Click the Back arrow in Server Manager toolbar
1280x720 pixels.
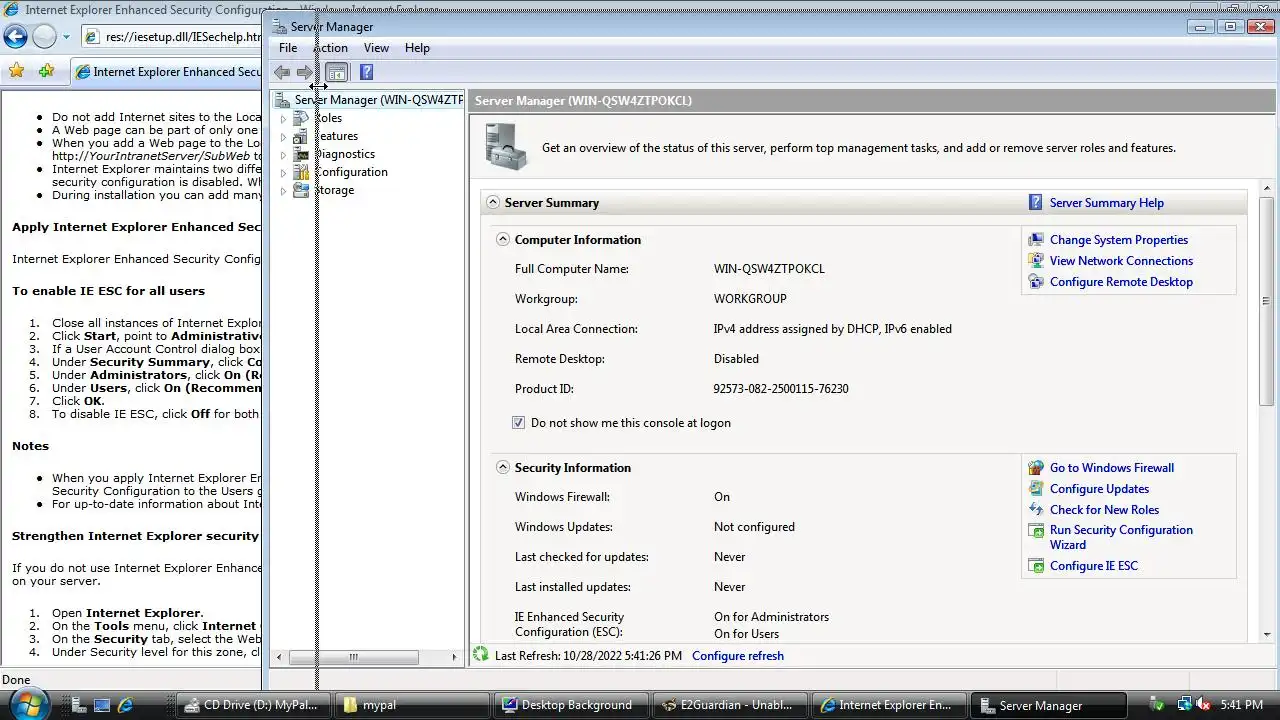coord(282,72)
